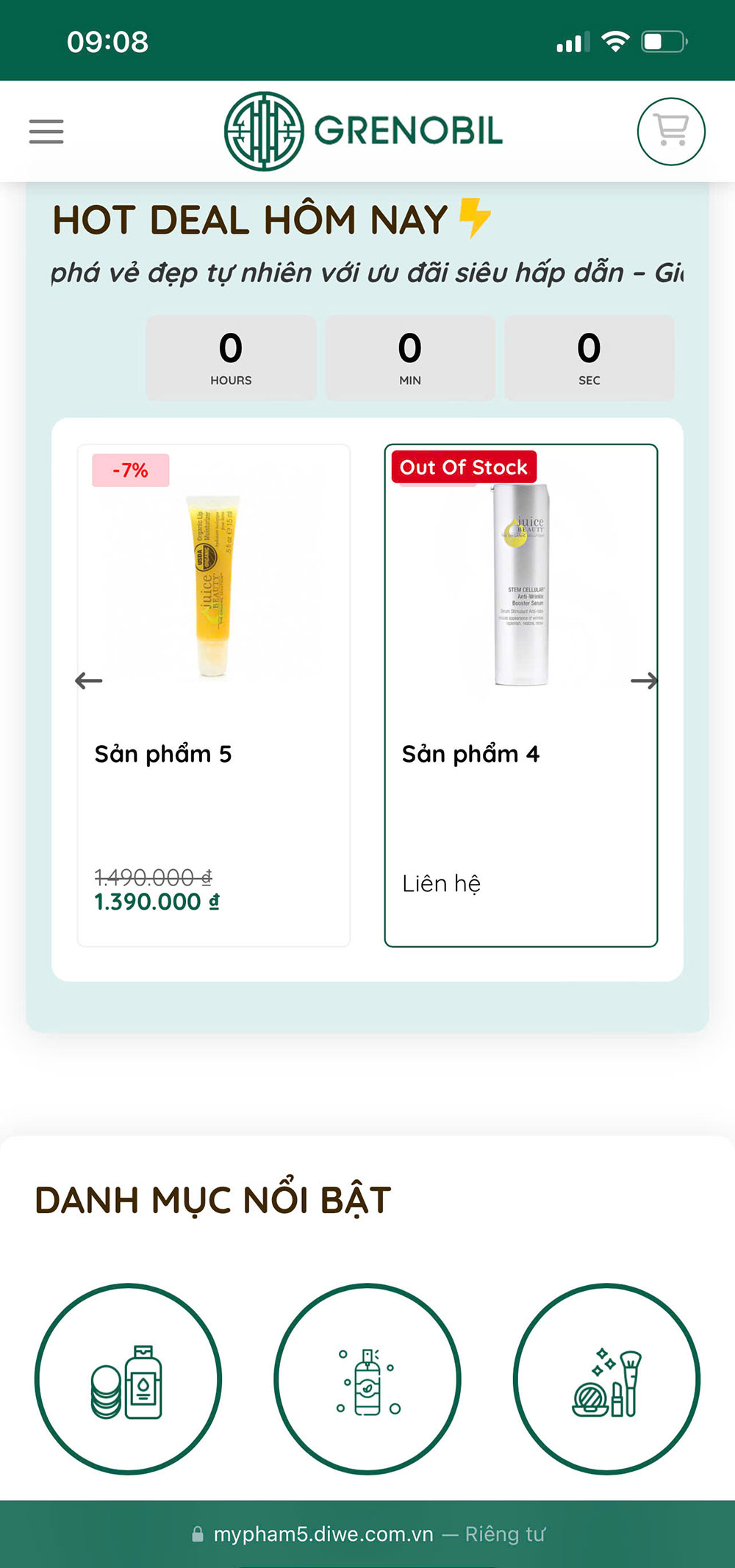This screenshot has height=1568, width=735.
Task: Open the skincare bottle and cotton pads category
Action: (128, 1379)
